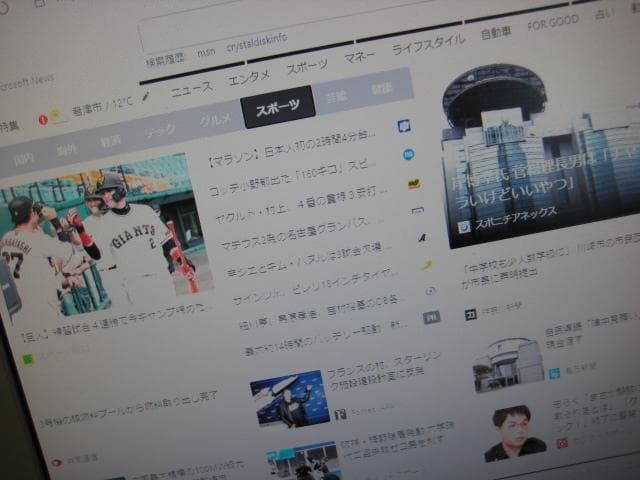Open the 自民党 building thumbnail story
Screen dimensions: 640x480
509,364
